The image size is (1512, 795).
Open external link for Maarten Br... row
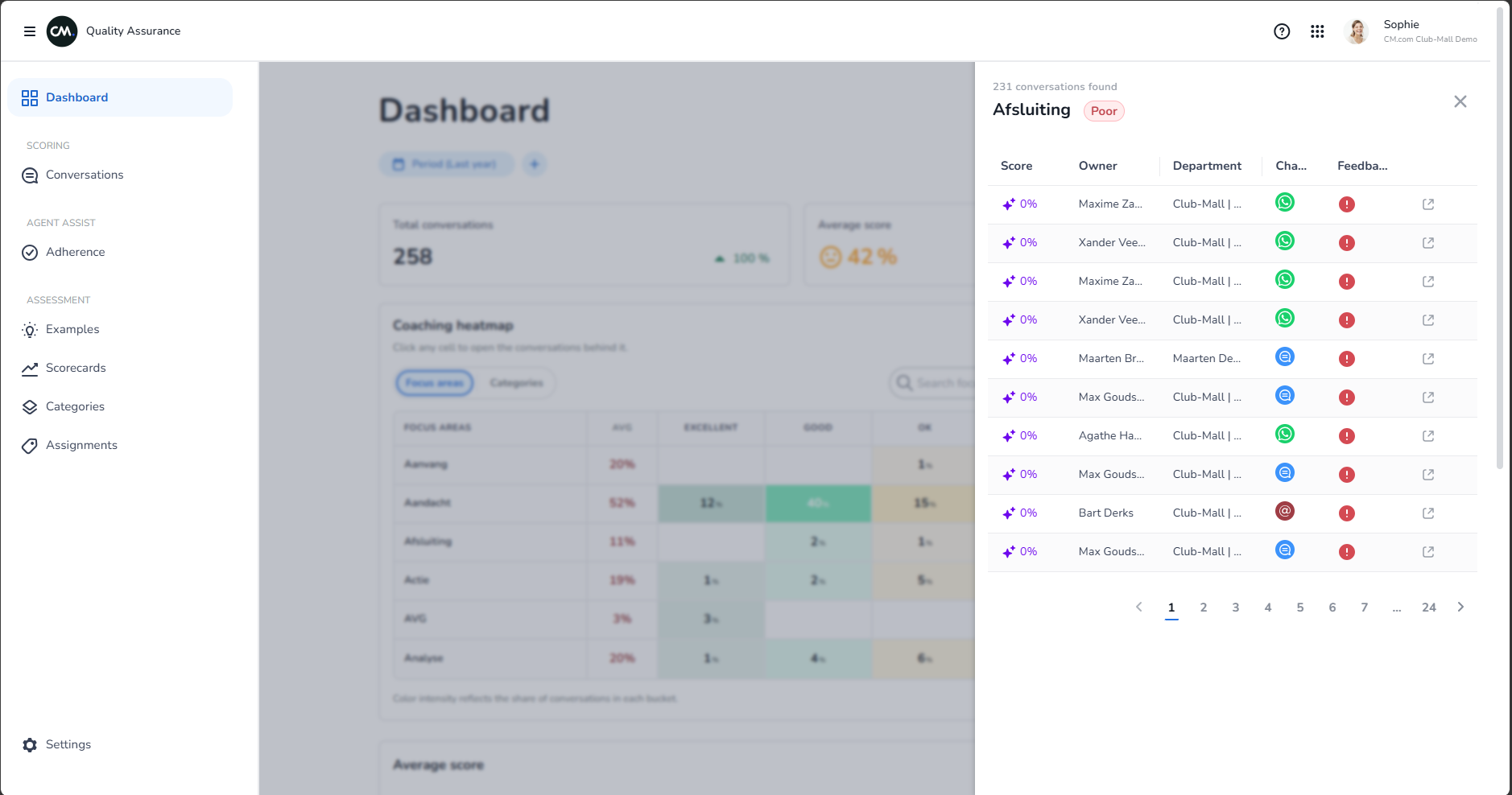pos(1428,359)
